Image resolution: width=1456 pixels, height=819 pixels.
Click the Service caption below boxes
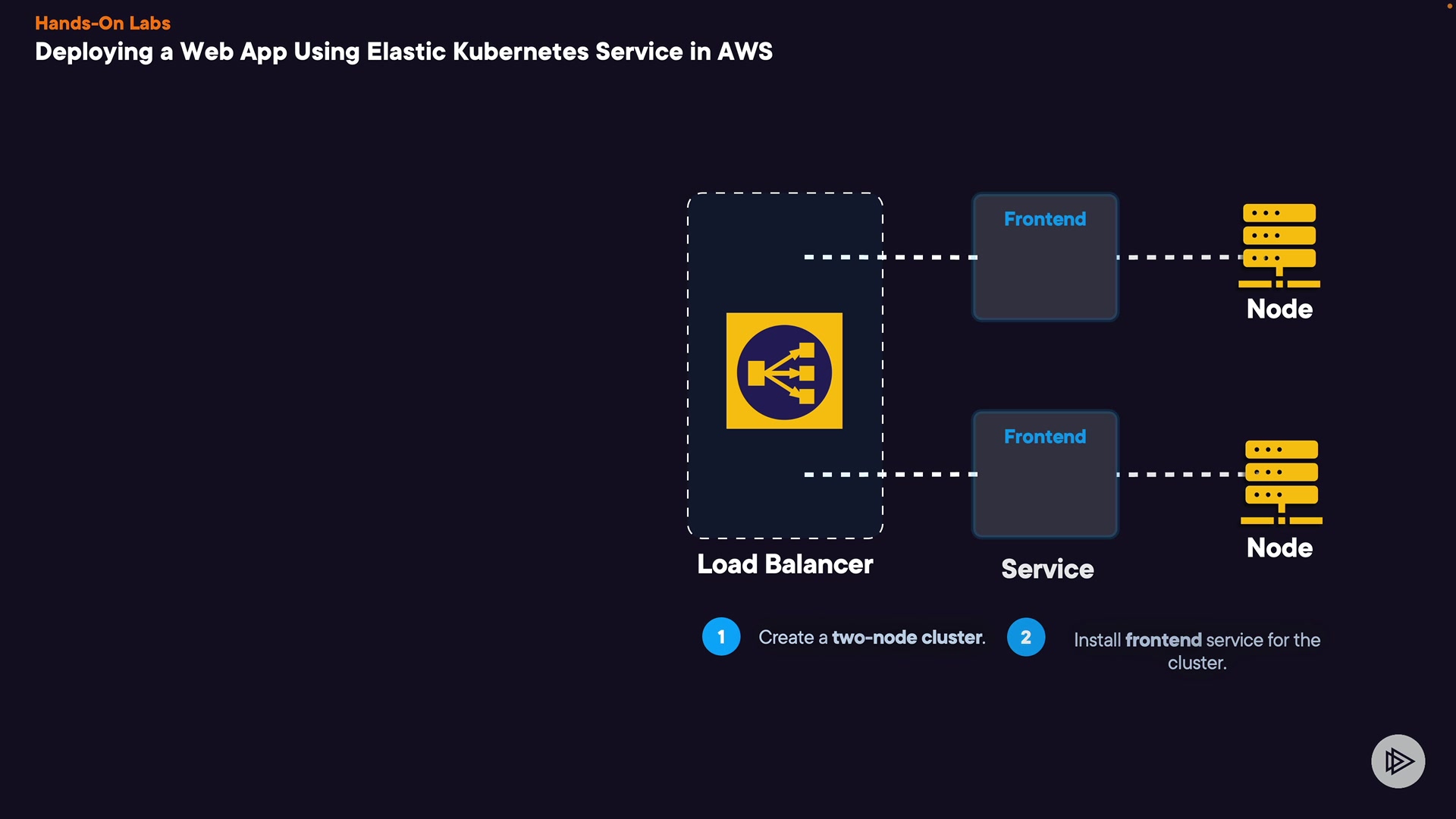point(1047,569)
